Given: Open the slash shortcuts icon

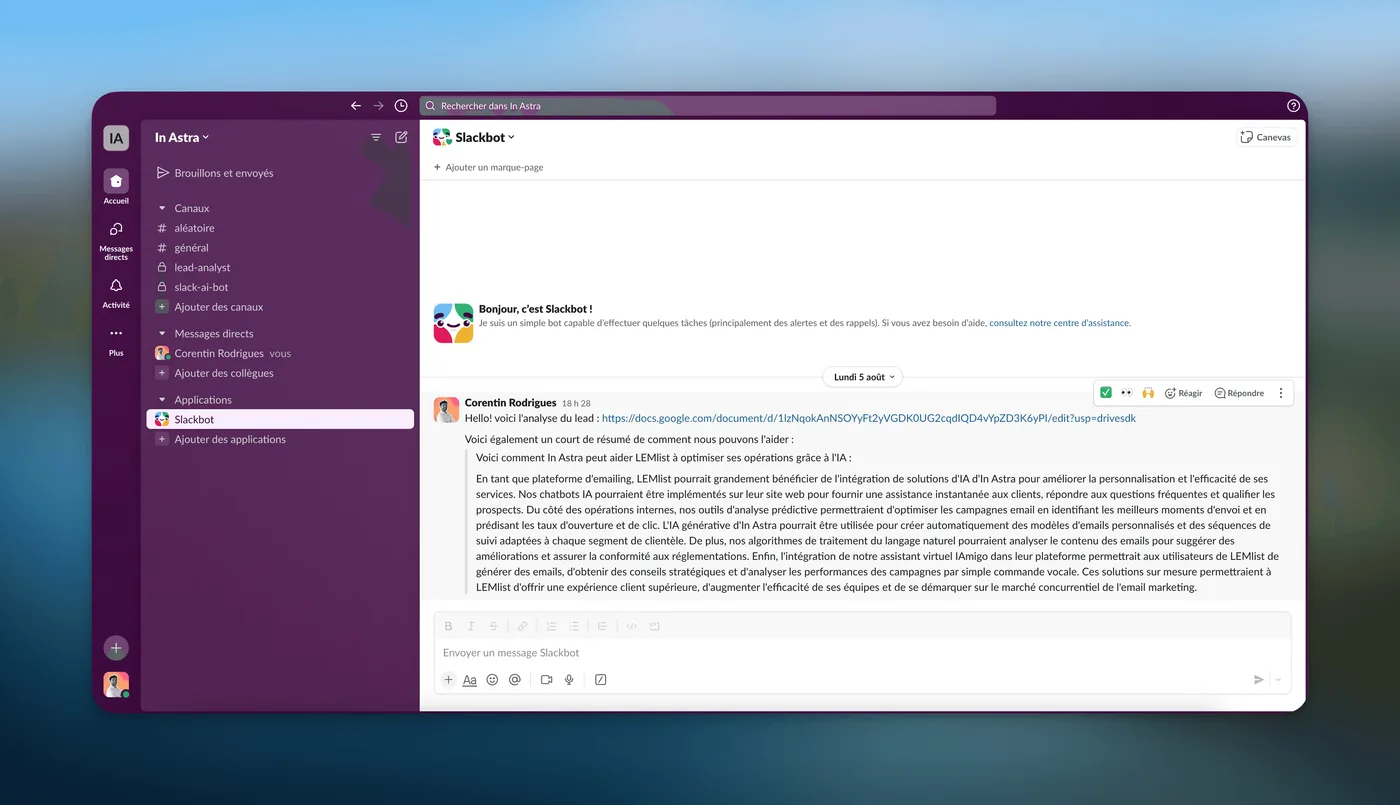Looking at the screenshot, I should point(600,679).
